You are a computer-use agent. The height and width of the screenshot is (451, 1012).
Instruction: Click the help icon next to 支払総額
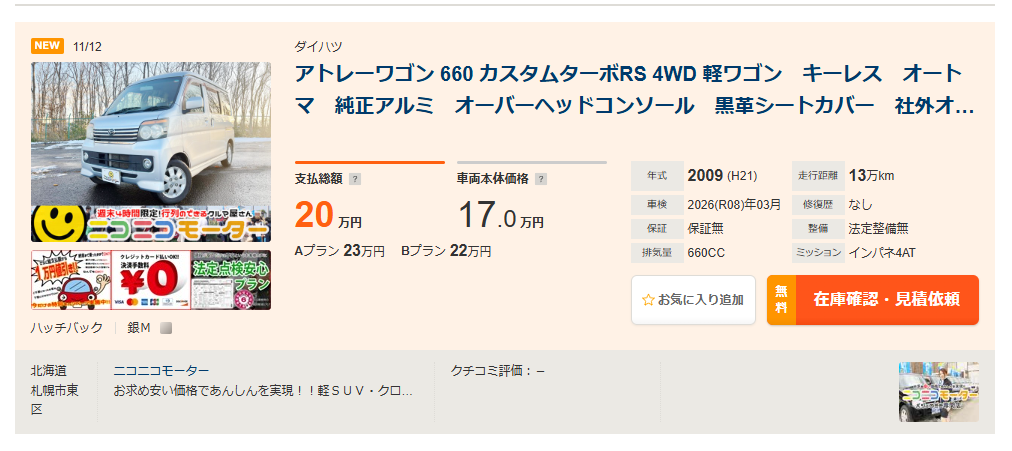355,179
